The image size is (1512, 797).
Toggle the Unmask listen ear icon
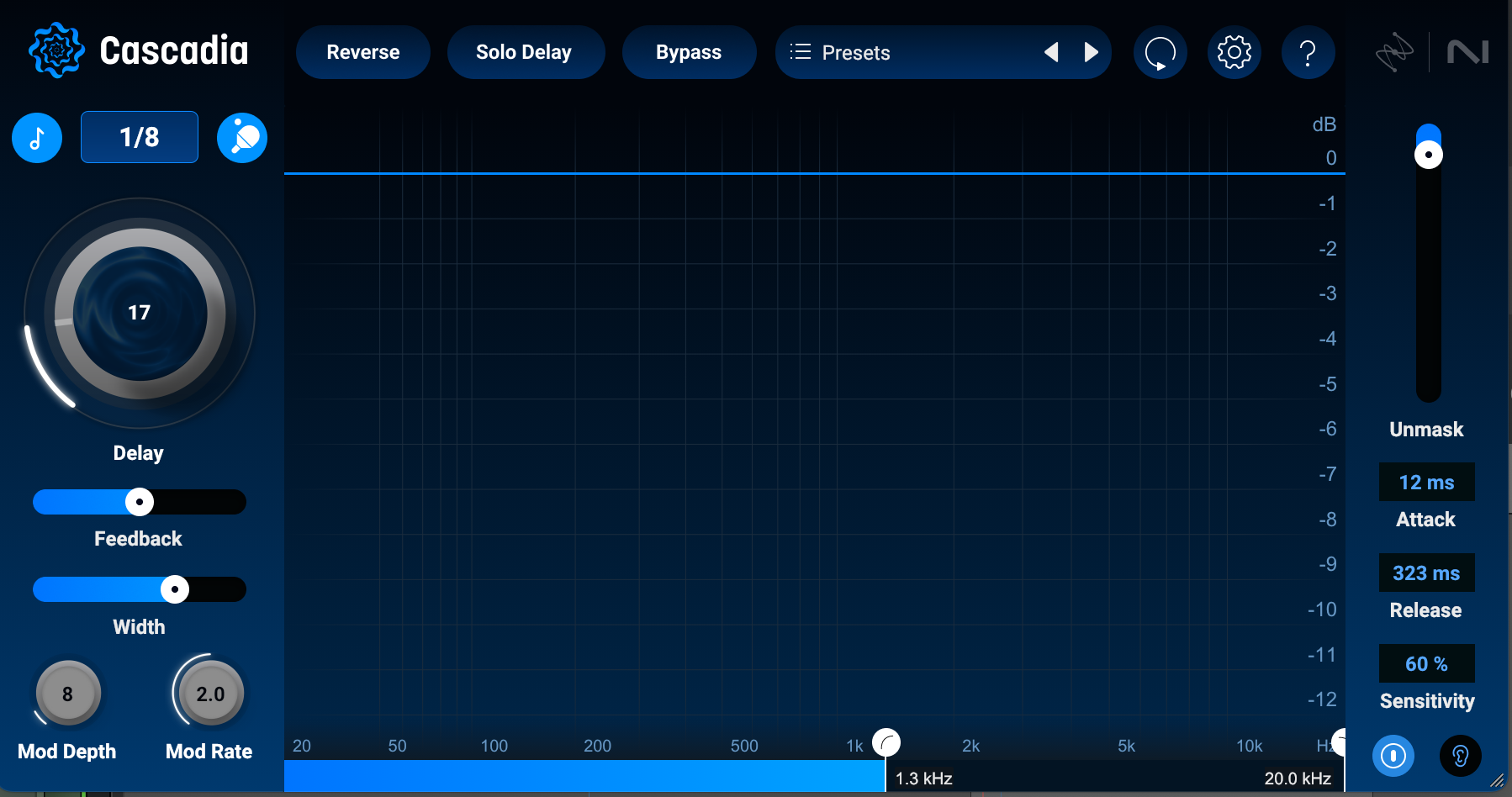[1461, 756]
